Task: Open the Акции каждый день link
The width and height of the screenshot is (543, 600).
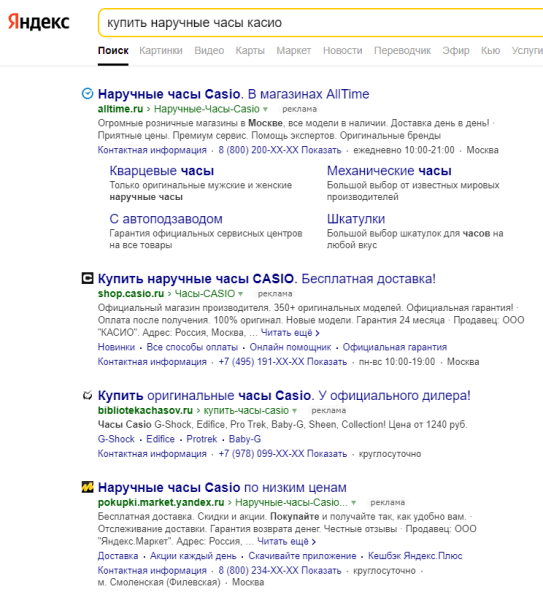Action: (193, 556)
